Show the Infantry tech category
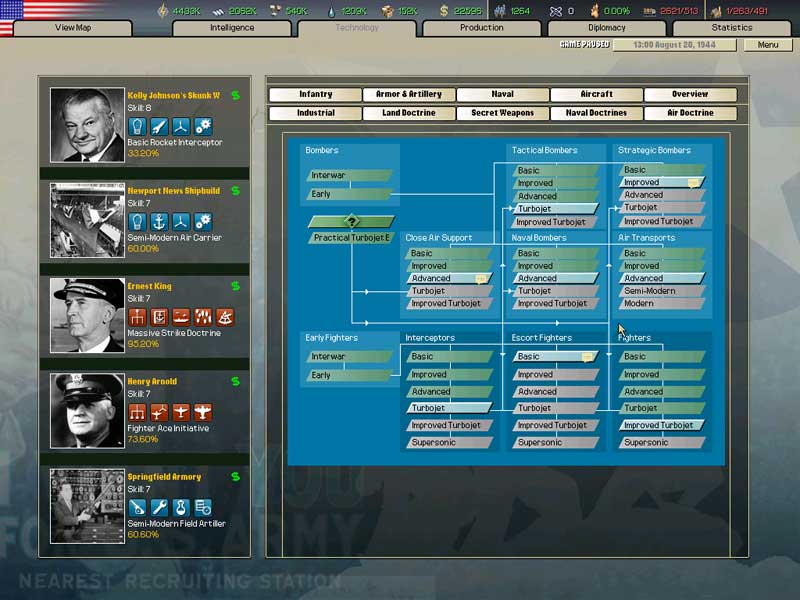Screen dimensions: 800x600 coord(315,94)
